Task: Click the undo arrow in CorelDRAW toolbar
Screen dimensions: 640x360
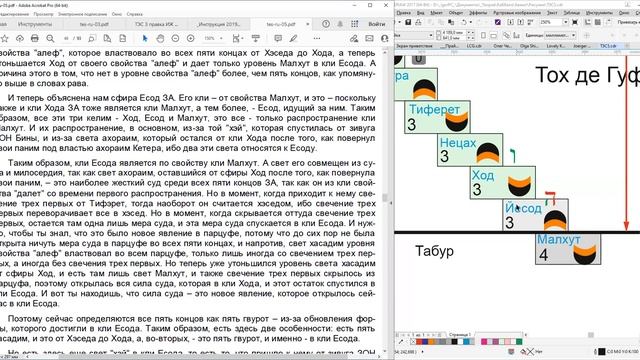Action: pyautogui.click(x=463, y=22)
